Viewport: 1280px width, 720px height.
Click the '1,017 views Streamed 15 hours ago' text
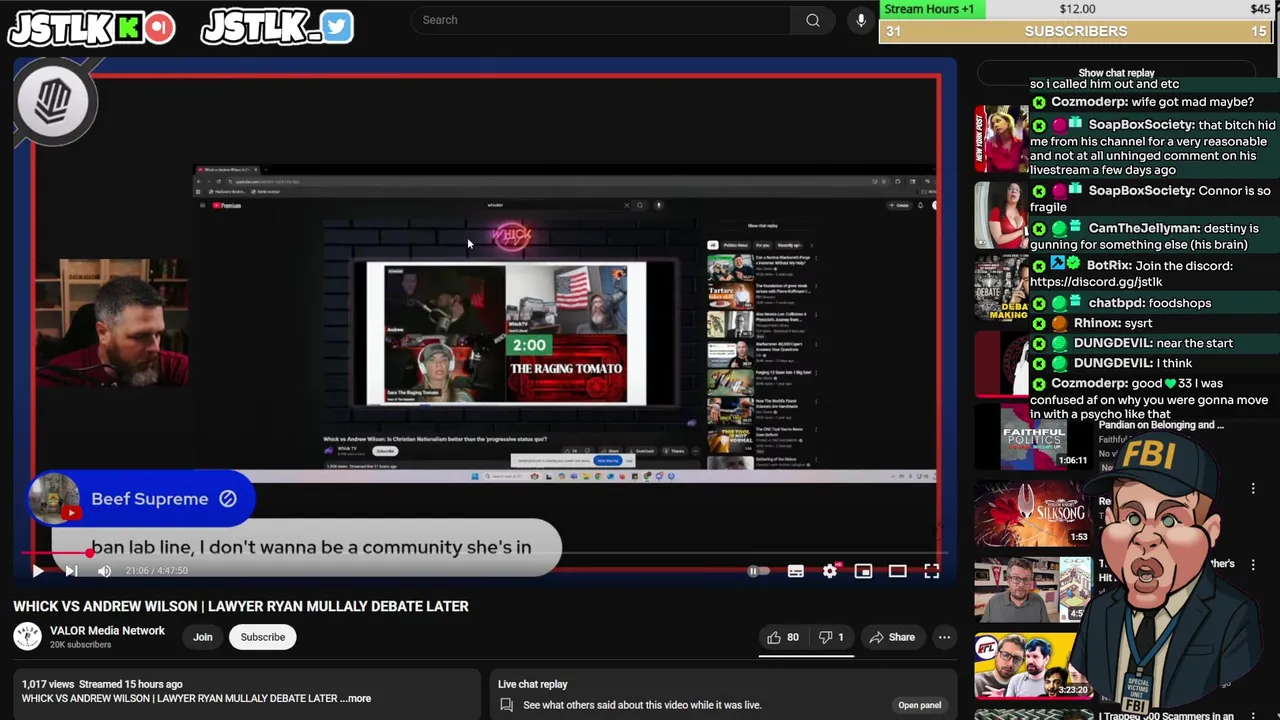(102, 684)
